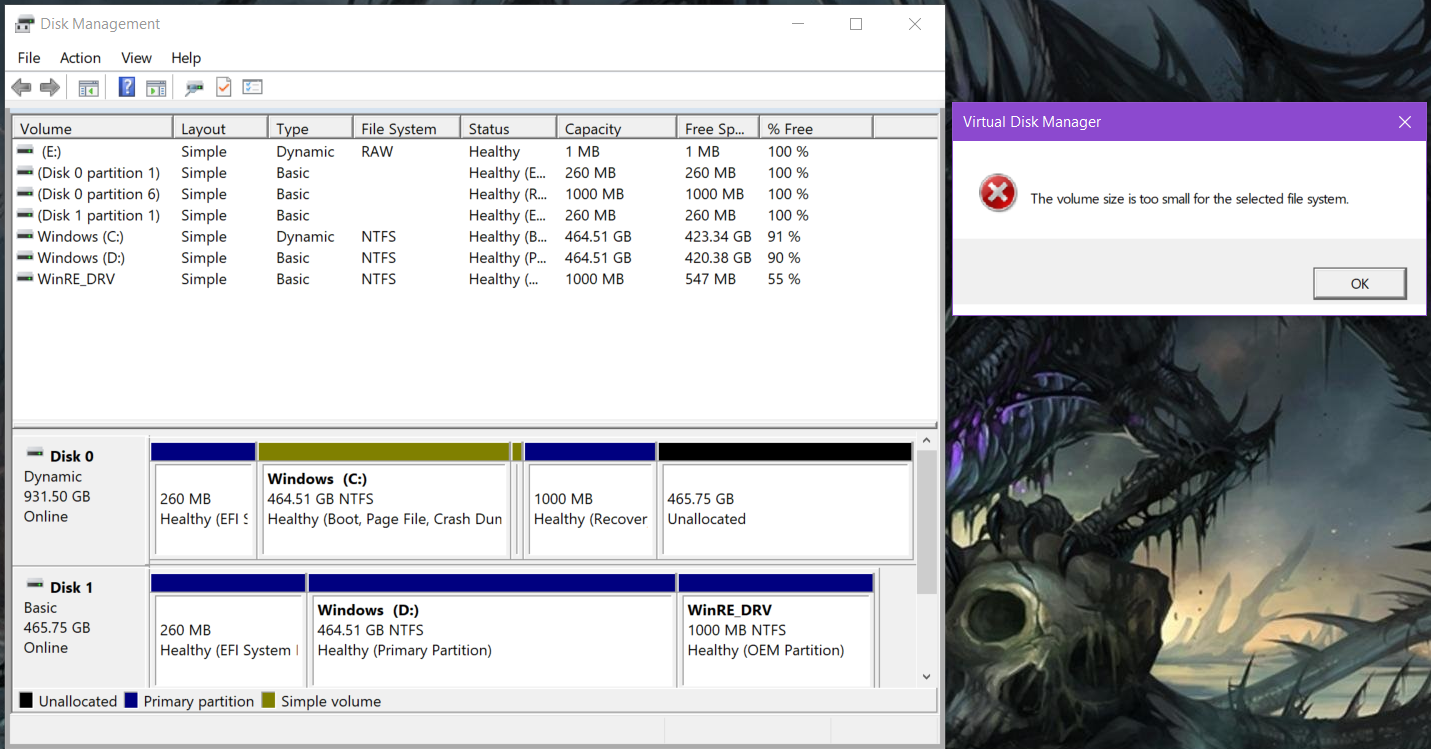Select the WinRE_DRV OEM partition block
The image size is (1431, 749).
pyautogui.click(x=776, y=630)
